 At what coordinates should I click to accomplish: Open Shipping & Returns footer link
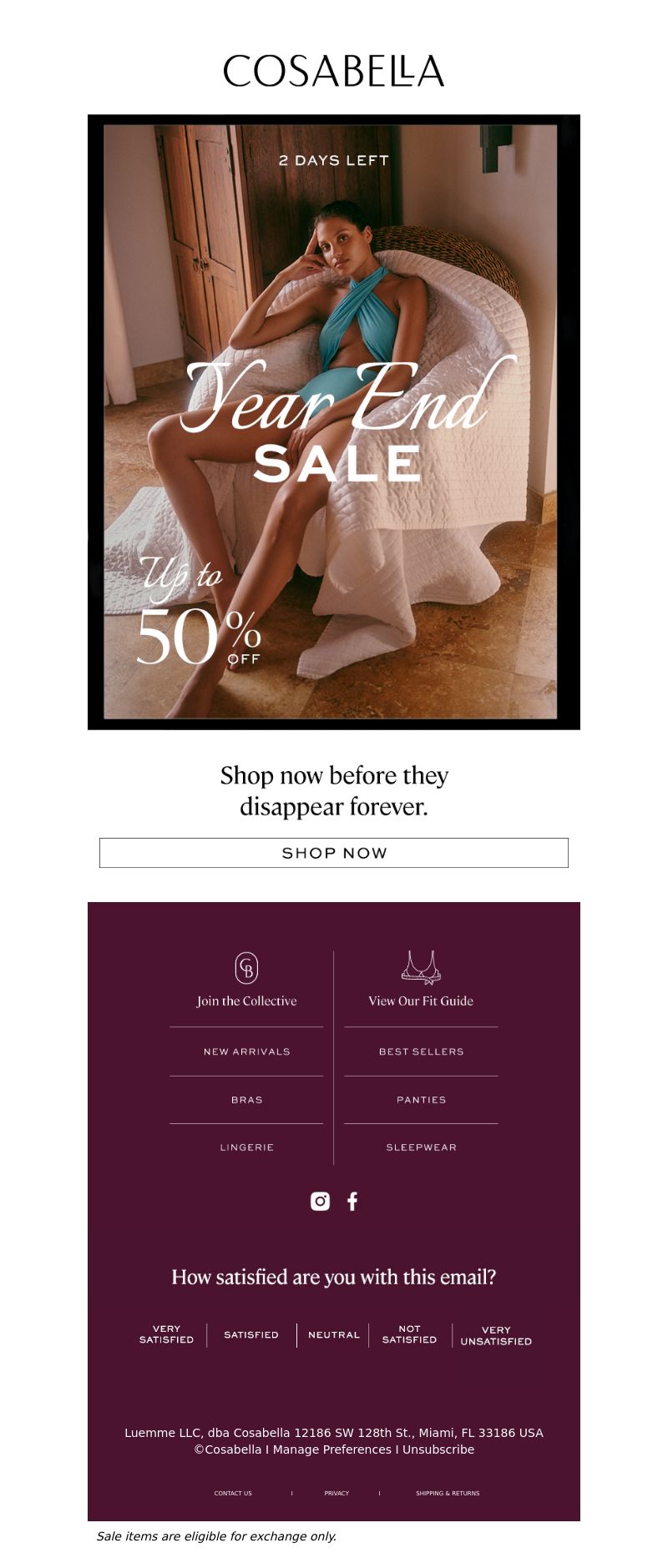[448, 1493]
